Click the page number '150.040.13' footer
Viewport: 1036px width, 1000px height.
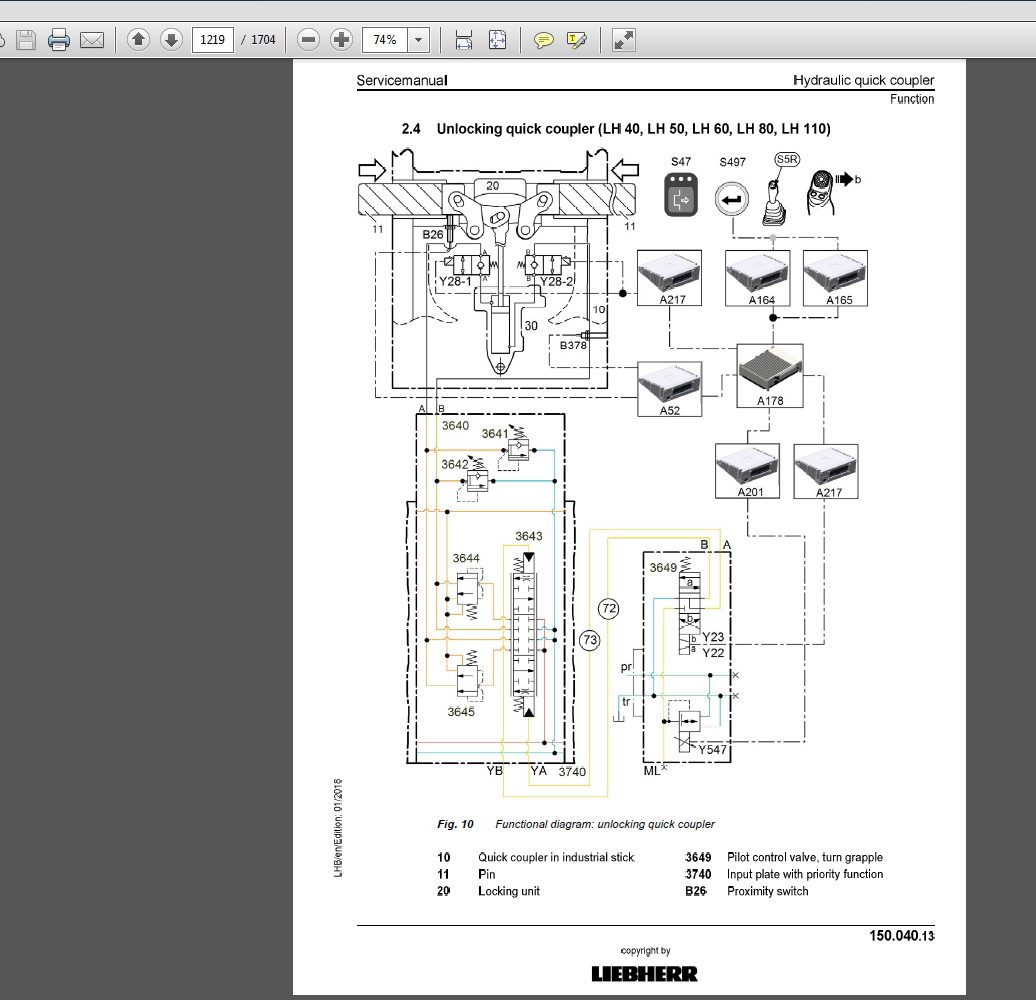coord(902,936)
